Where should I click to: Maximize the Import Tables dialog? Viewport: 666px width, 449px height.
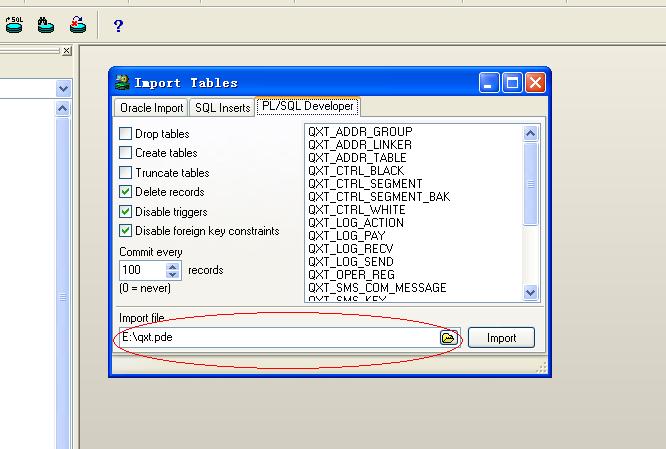(513, 83)
